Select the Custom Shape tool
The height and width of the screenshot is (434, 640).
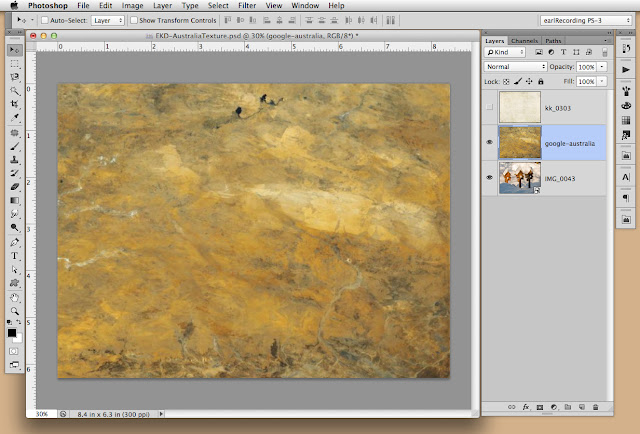tap(15, 283)
